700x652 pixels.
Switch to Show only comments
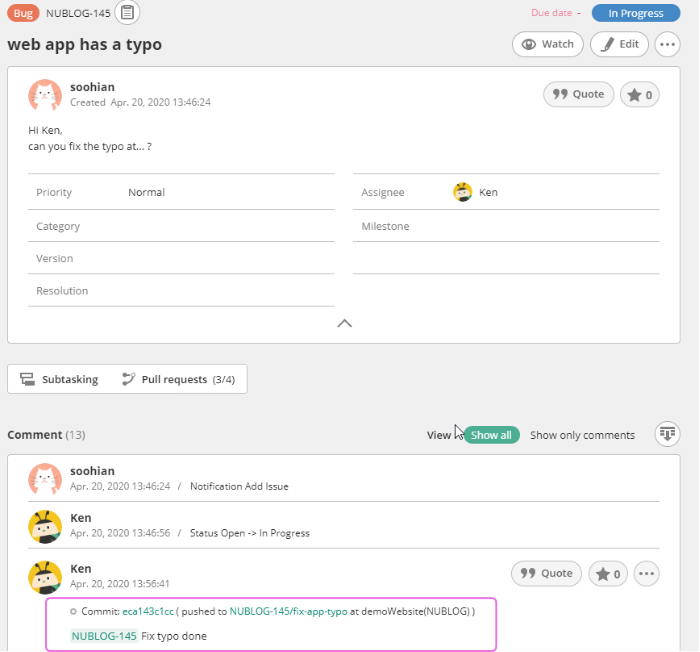tap(582, 435)
